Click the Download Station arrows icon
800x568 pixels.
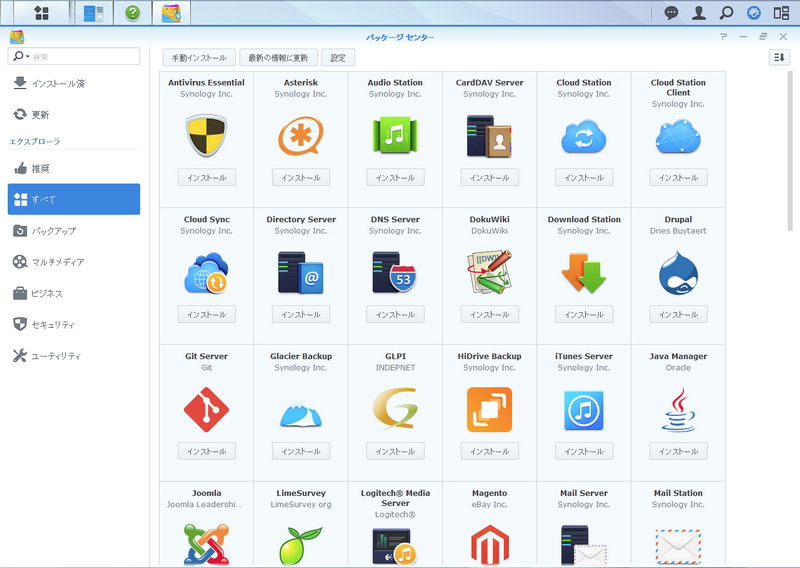[x=584, y=273]
